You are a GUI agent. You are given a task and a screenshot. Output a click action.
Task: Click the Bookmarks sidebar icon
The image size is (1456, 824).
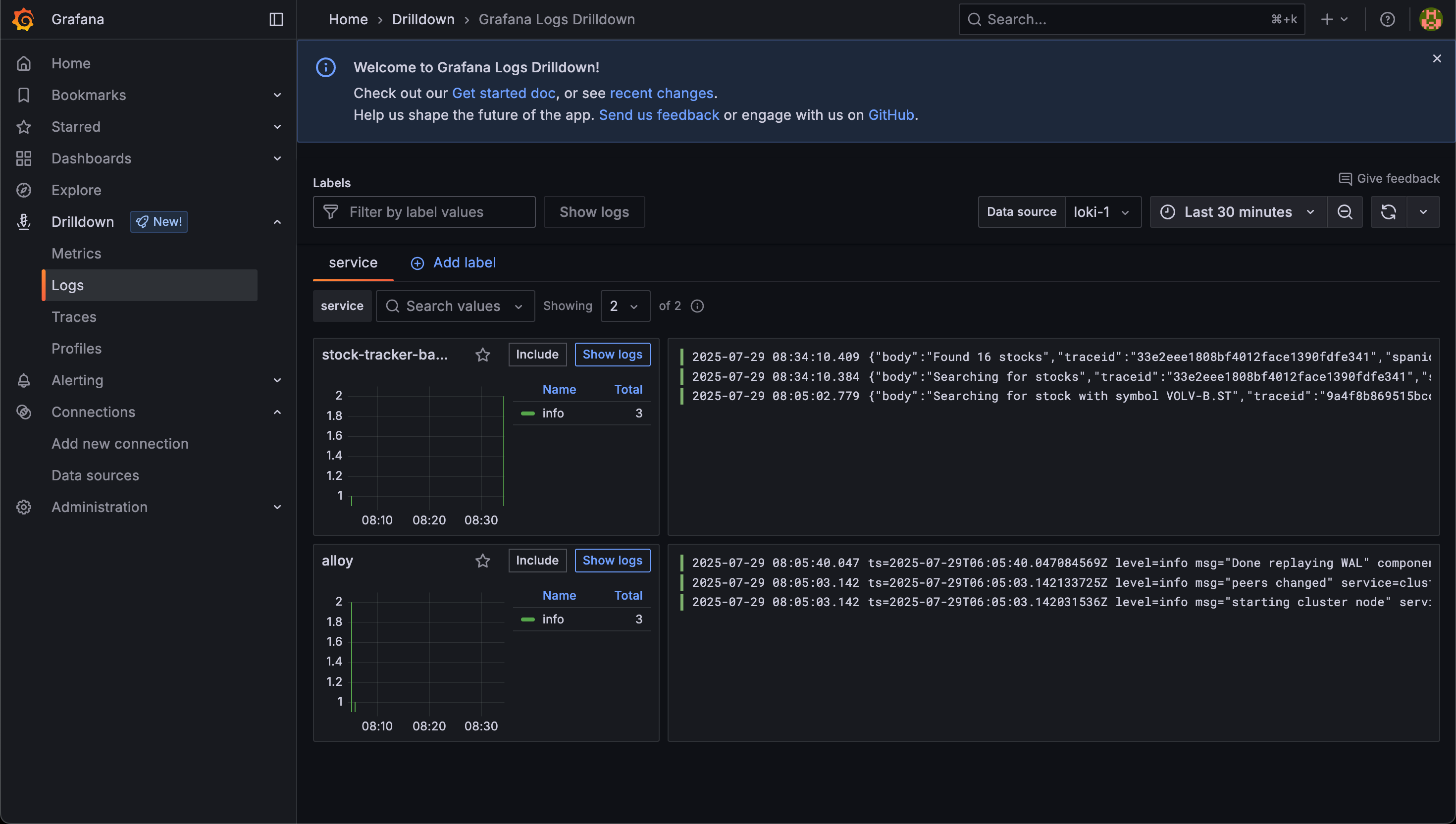[x=23, y=95]
